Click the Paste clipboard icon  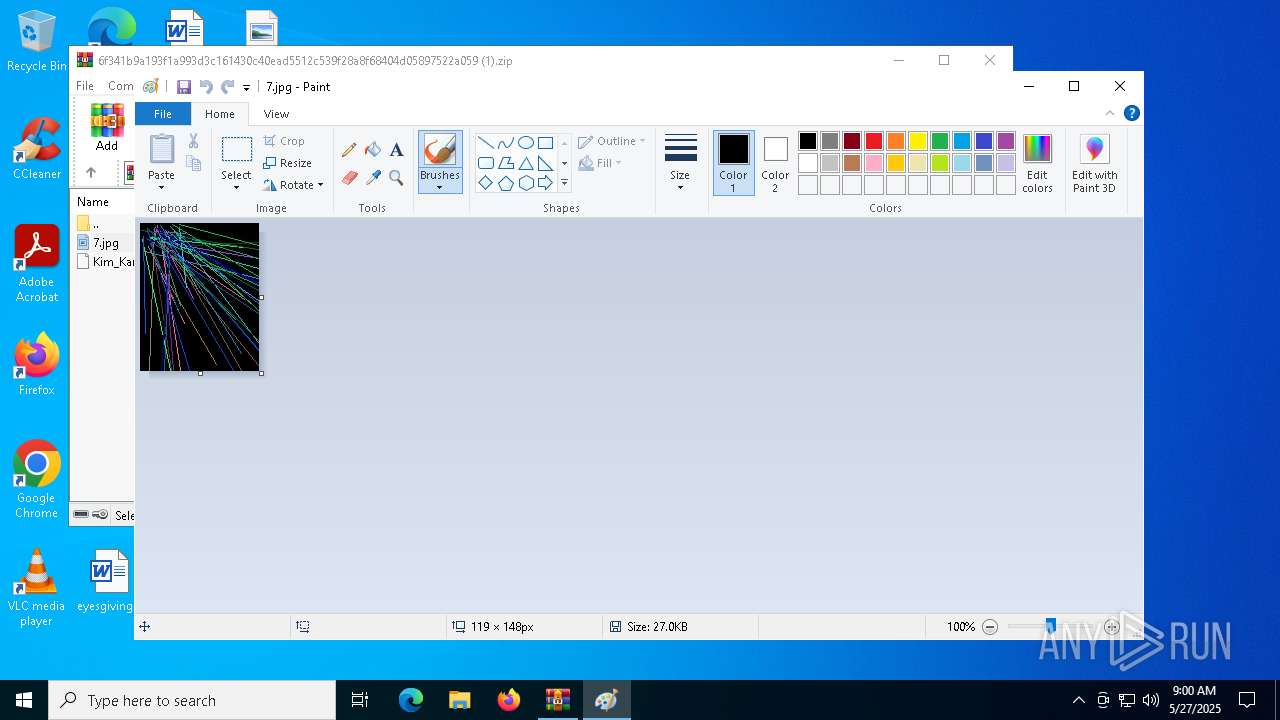161,149
